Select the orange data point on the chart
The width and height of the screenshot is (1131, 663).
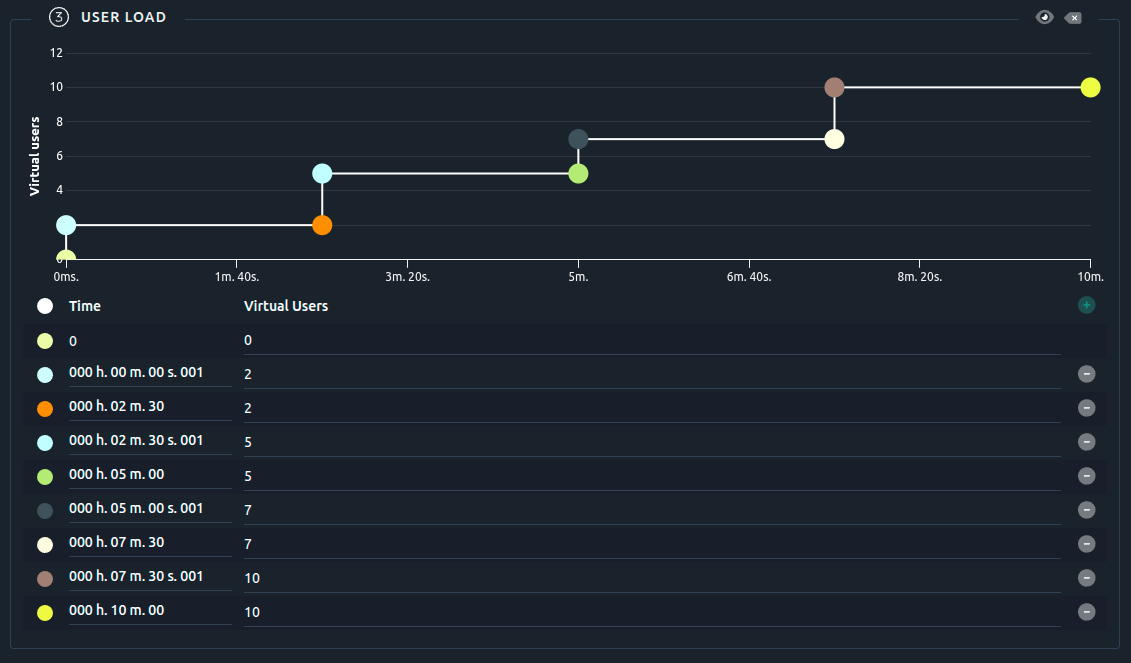coord(321,225)
